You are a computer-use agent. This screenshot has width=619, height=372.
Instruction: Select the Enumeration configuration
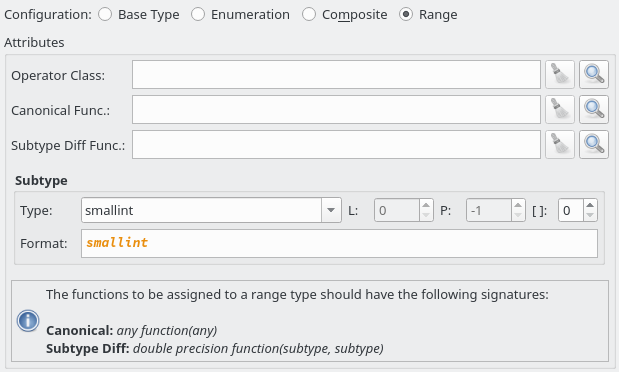click(240, 15)
